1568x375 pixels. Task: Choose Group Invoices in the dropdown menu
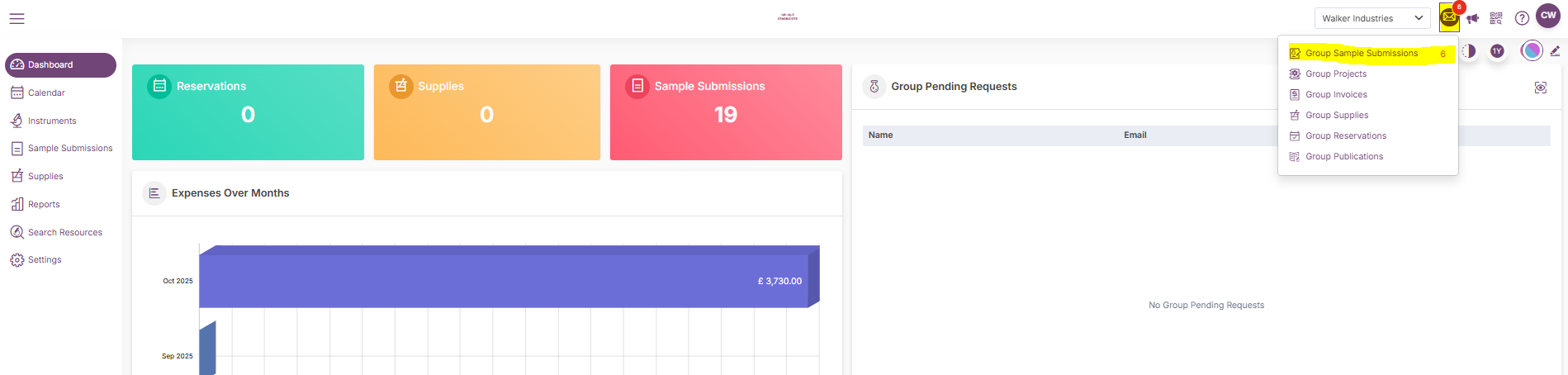(x=1336, y=95)
